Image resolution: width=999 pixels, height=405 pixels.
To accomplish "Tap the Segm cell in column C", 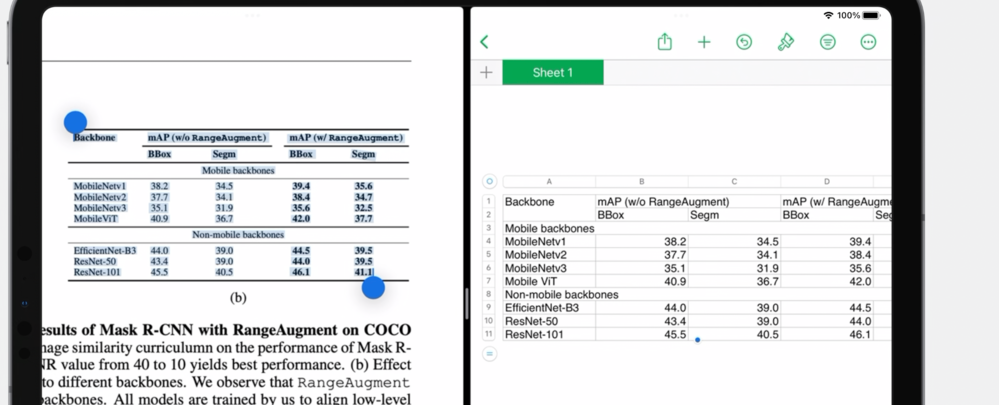I will (x=734, y=215).
